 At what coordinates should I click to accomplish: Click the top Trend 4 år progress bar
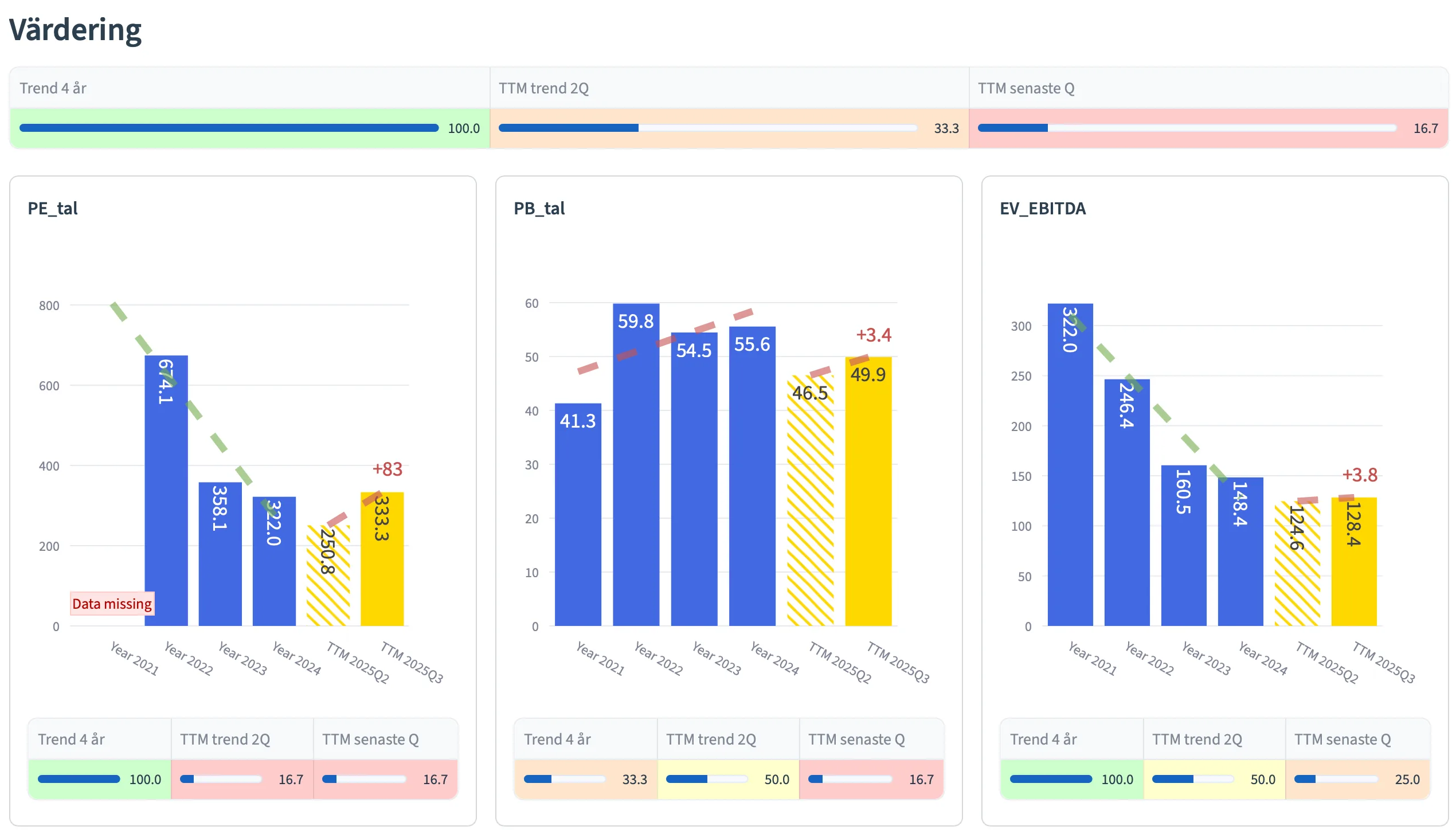(229, 128)
